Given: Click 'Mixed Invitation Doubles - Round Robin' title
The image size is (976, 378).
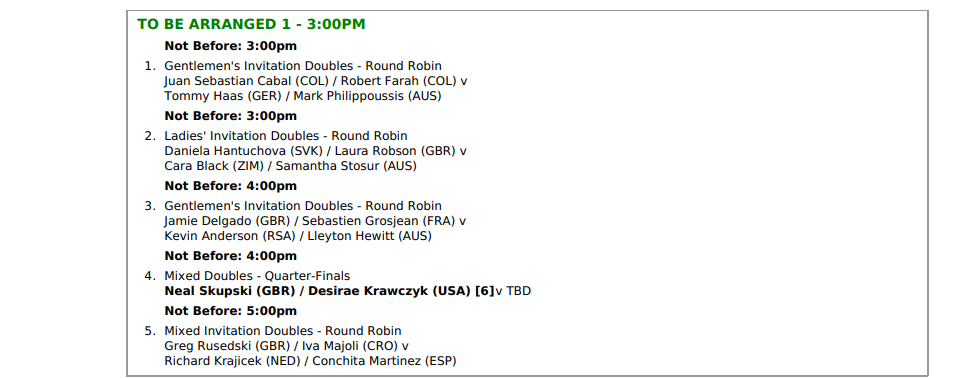Looking at the screenshot, I should pos(283,331).
